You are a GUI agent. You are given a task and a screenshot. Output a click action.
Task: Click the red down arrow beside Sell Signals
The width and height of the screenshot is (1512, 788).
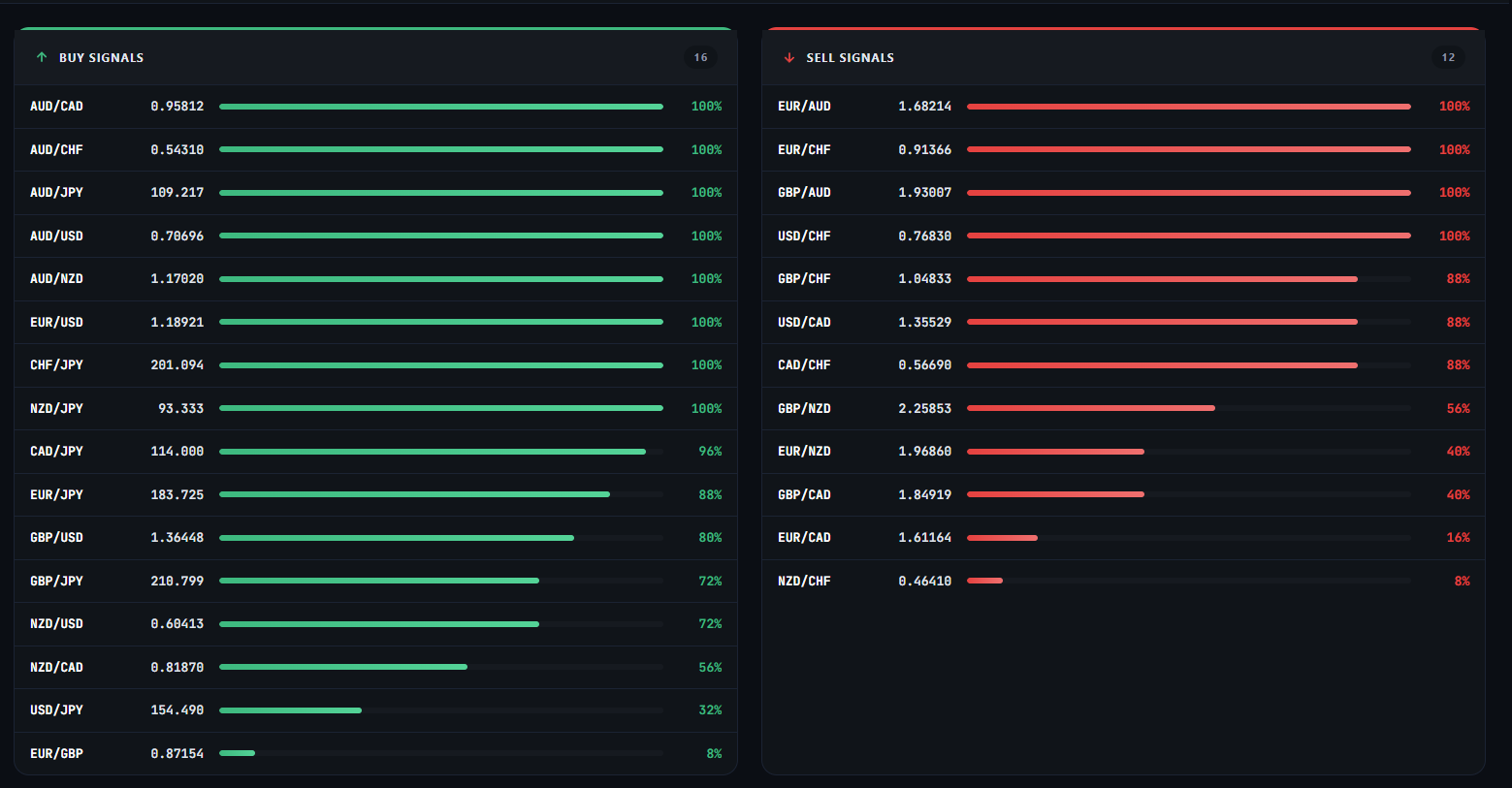click(788, 58)
